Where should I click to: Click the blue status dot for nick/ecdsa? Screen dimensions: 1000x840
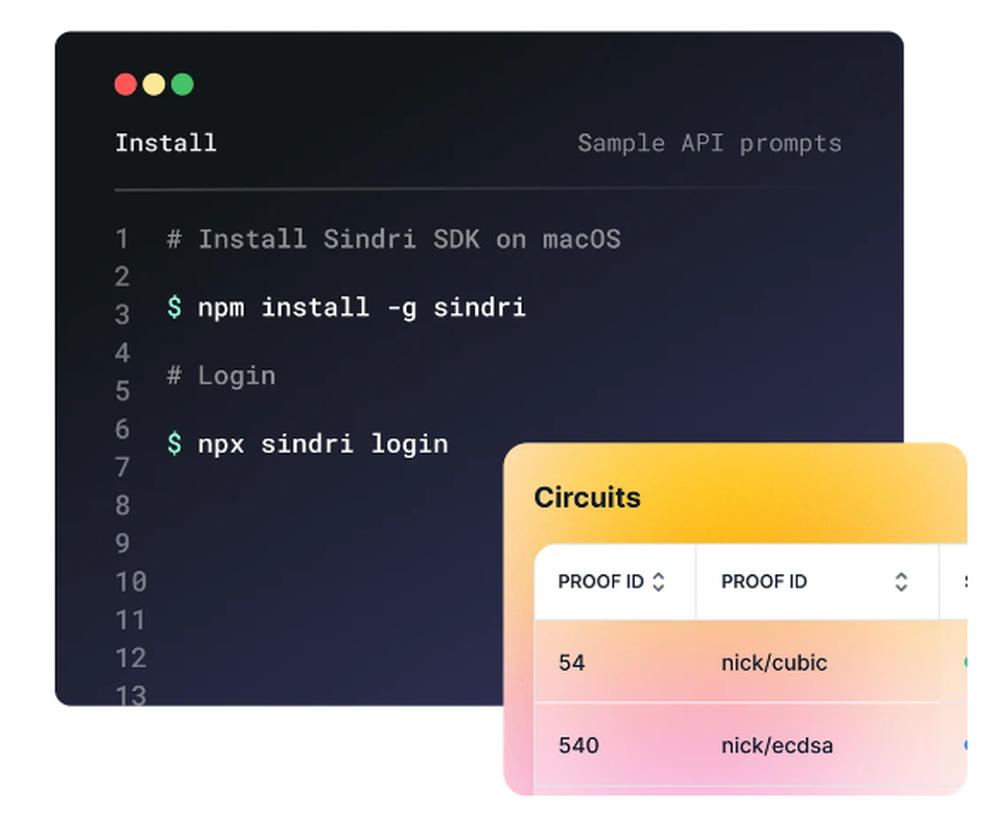(965, 745)
